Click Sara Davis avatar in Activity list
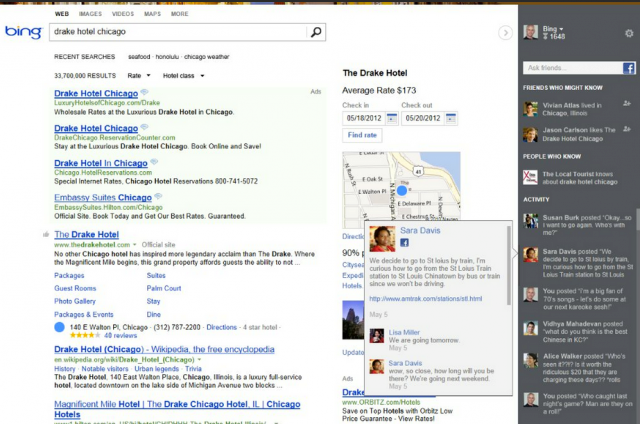640x424 pixels. [x=530, y=255]
